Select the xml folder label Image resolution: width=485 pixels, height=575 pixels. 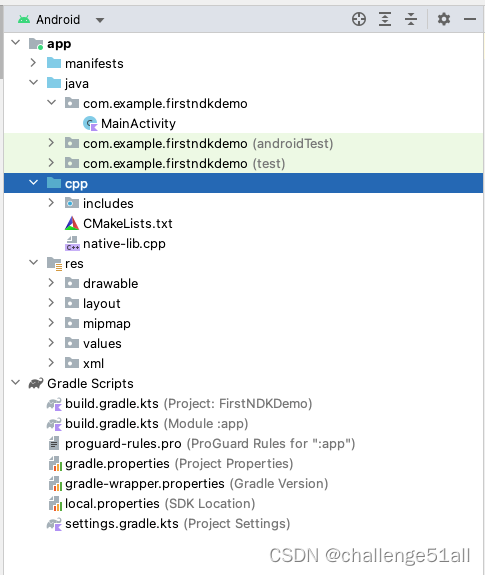pyautogui.click(x=93, y=363)
